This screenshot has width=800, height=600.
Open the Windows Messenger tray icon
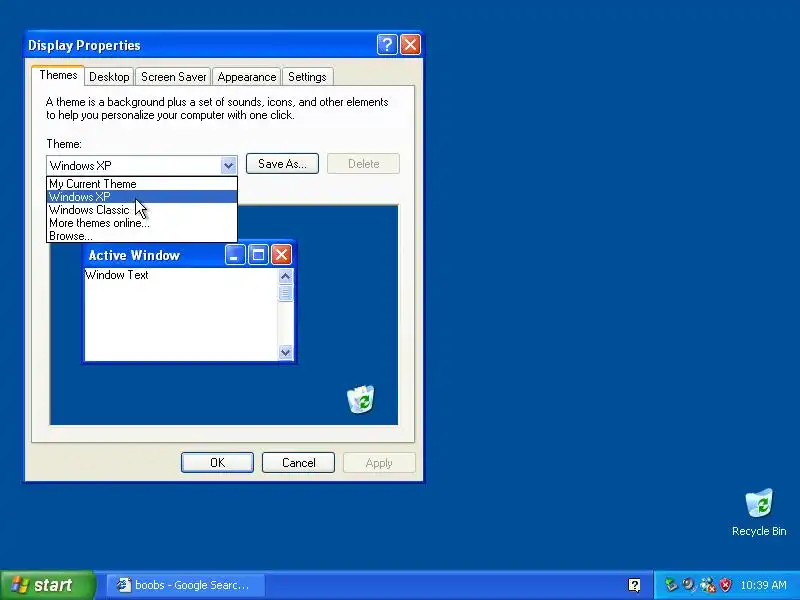coord(707,585)
